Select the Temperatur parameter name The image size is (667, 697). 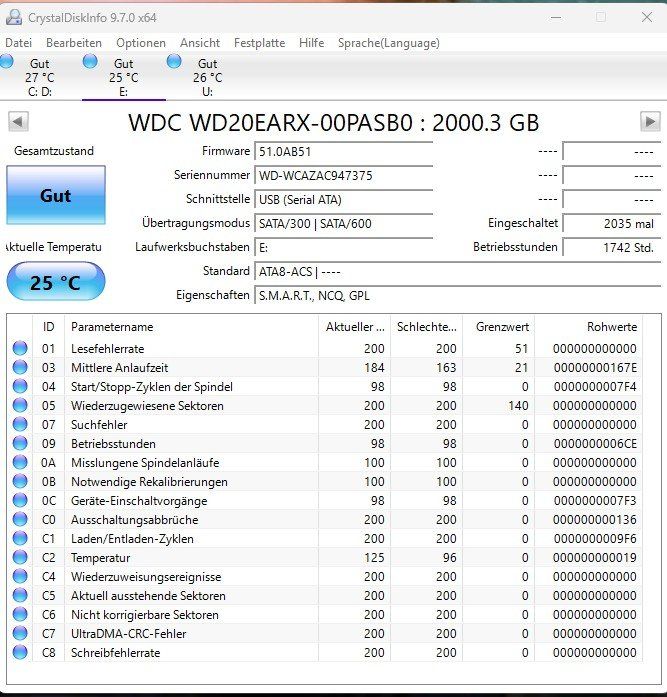(100, 557)
